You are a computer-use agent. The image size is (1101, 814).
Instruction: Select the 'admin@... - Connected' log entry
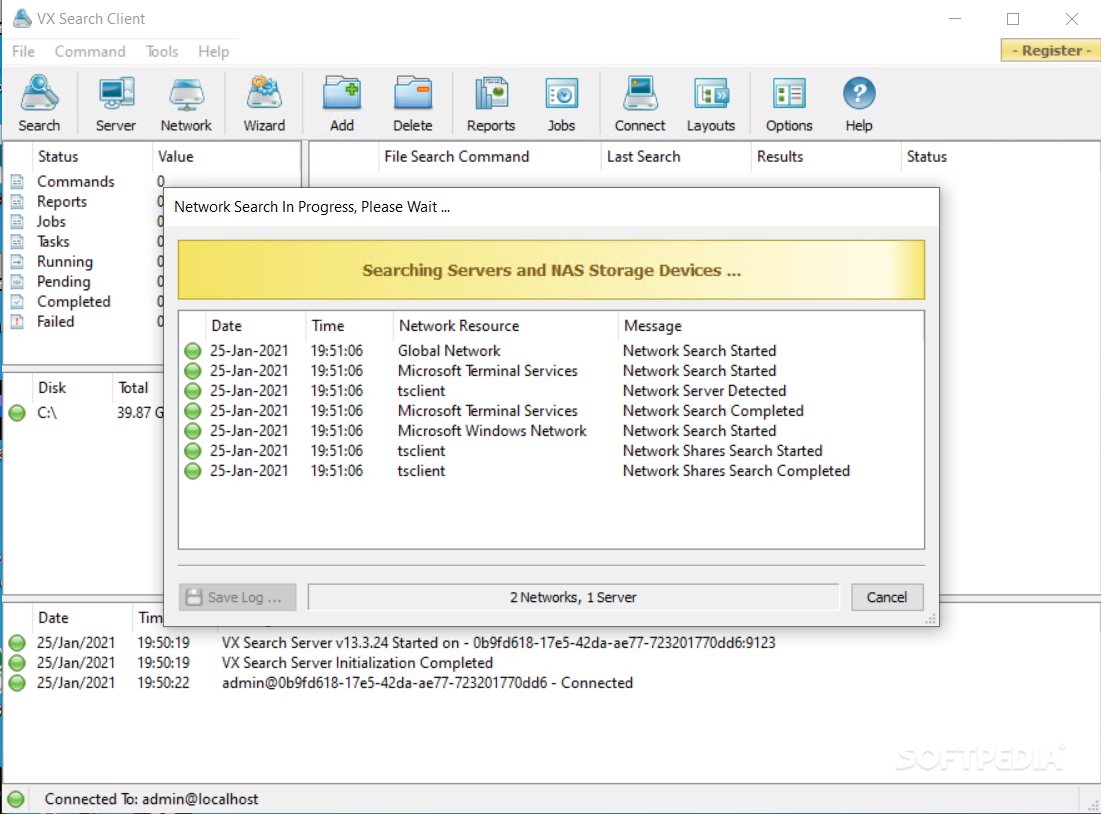tap(427, 683)
